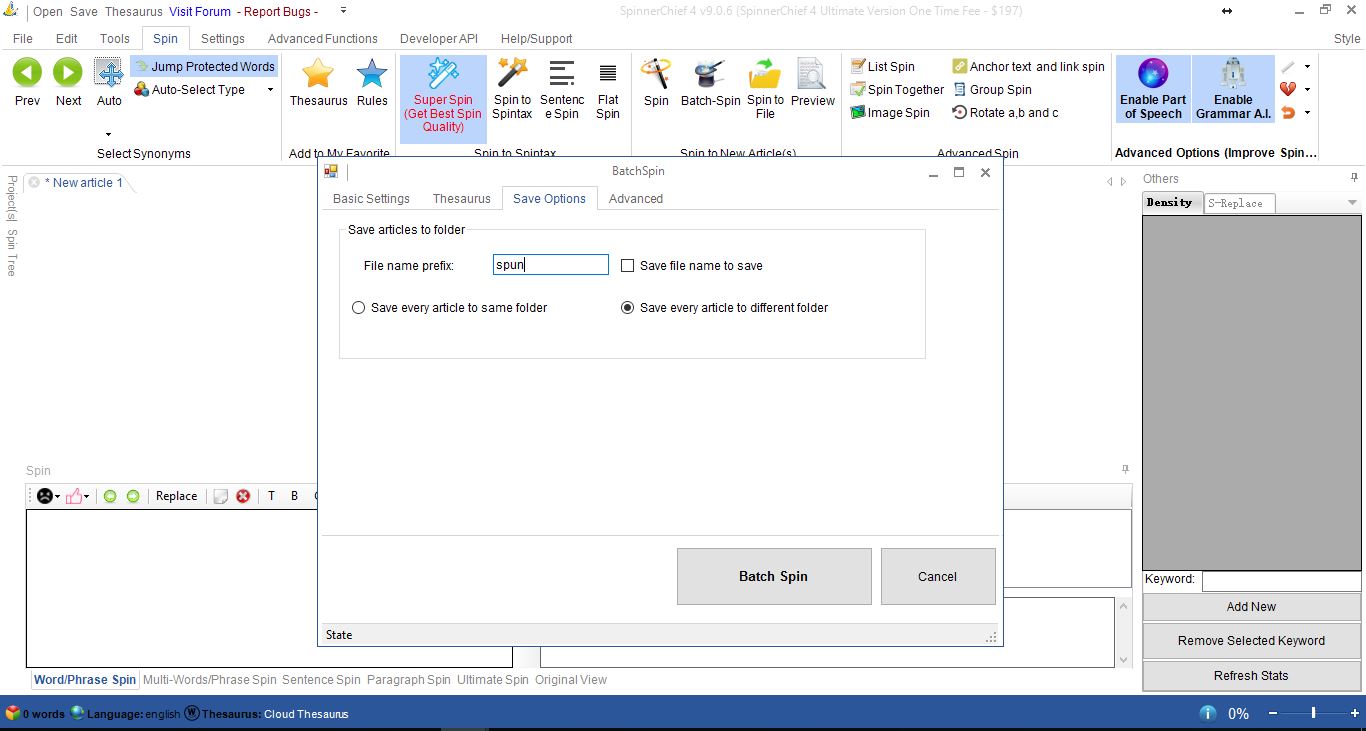Select Save every article to same folder

pos(359,308)
